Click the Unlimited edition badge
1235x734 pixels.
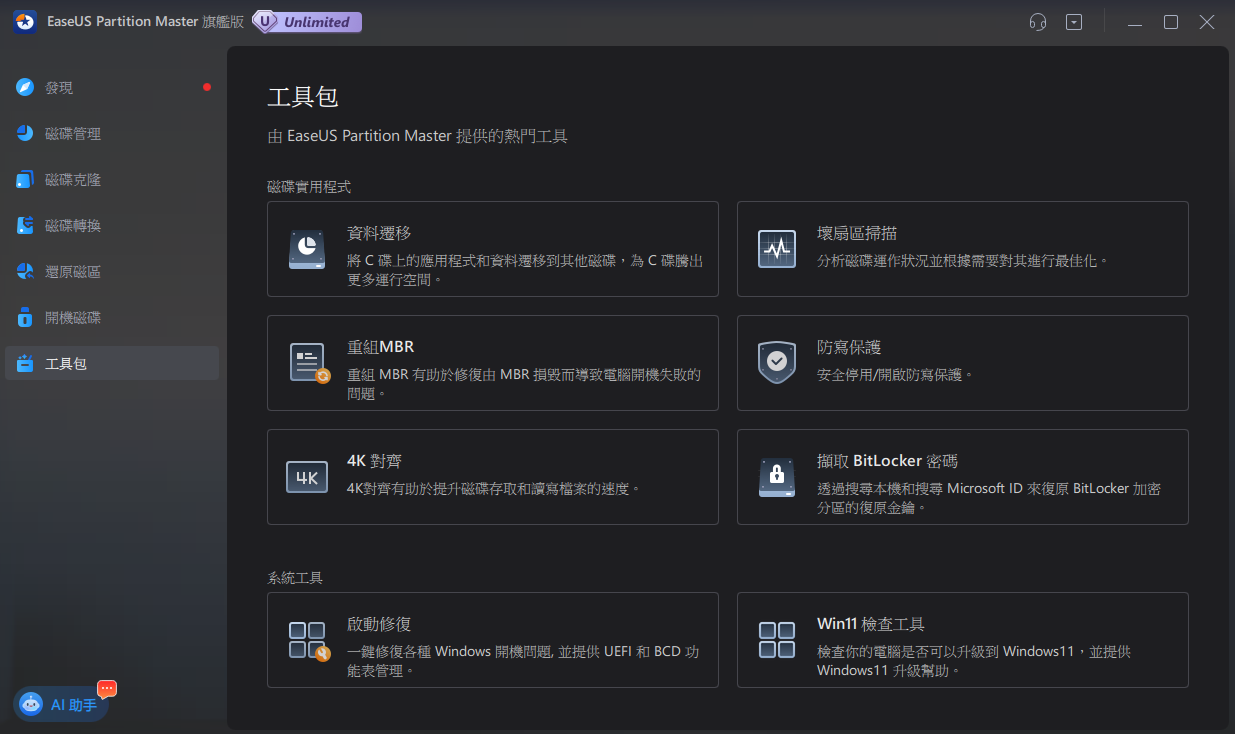pyautogui.click(x=306, y=22)
